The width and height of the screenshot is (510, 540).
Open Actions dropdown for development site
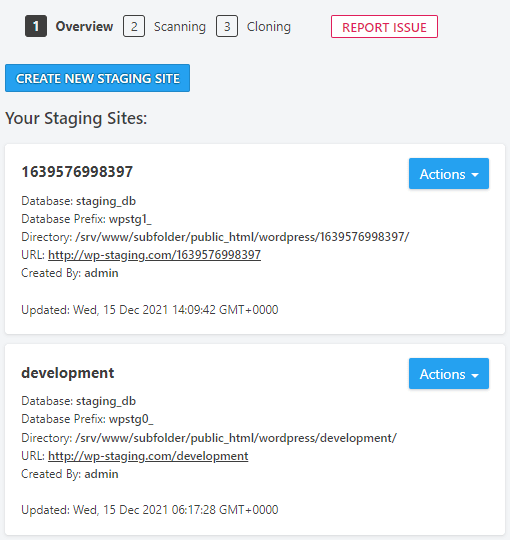[x=449, y=374]
